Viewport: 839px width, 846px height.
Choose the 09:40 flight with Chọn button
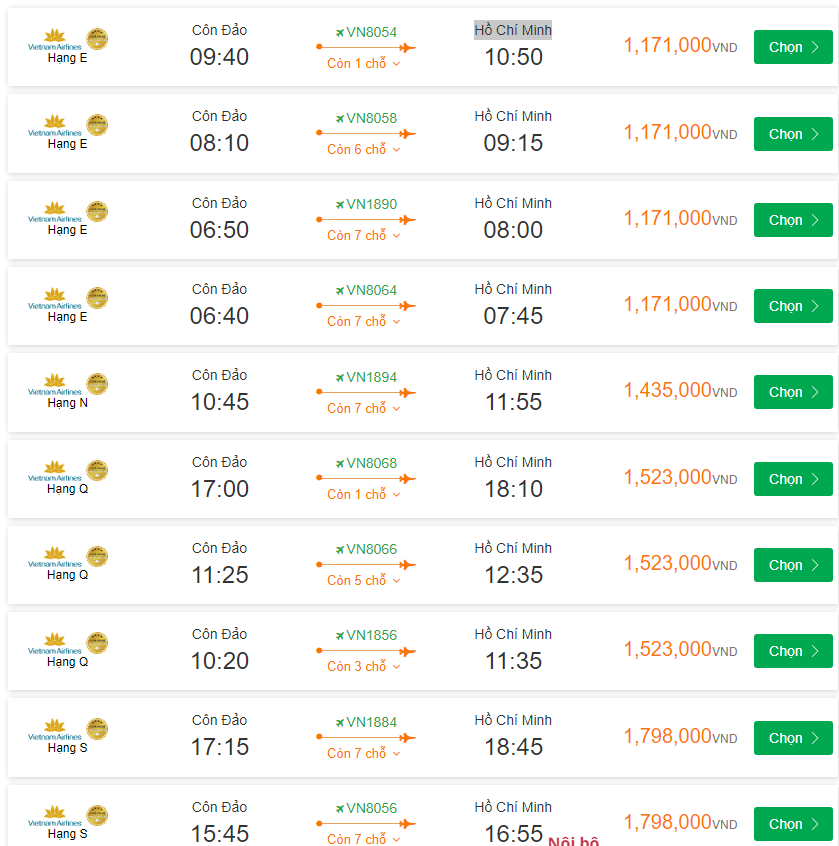(x=793, y=47)
